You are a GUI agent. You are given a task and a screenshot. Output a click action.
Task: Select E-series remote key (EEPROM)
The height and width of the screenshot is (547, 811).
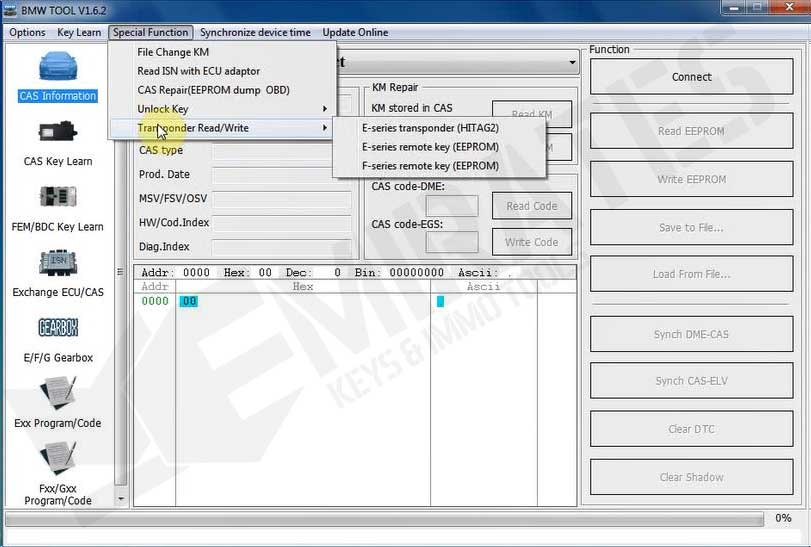[x=439, y=147]
